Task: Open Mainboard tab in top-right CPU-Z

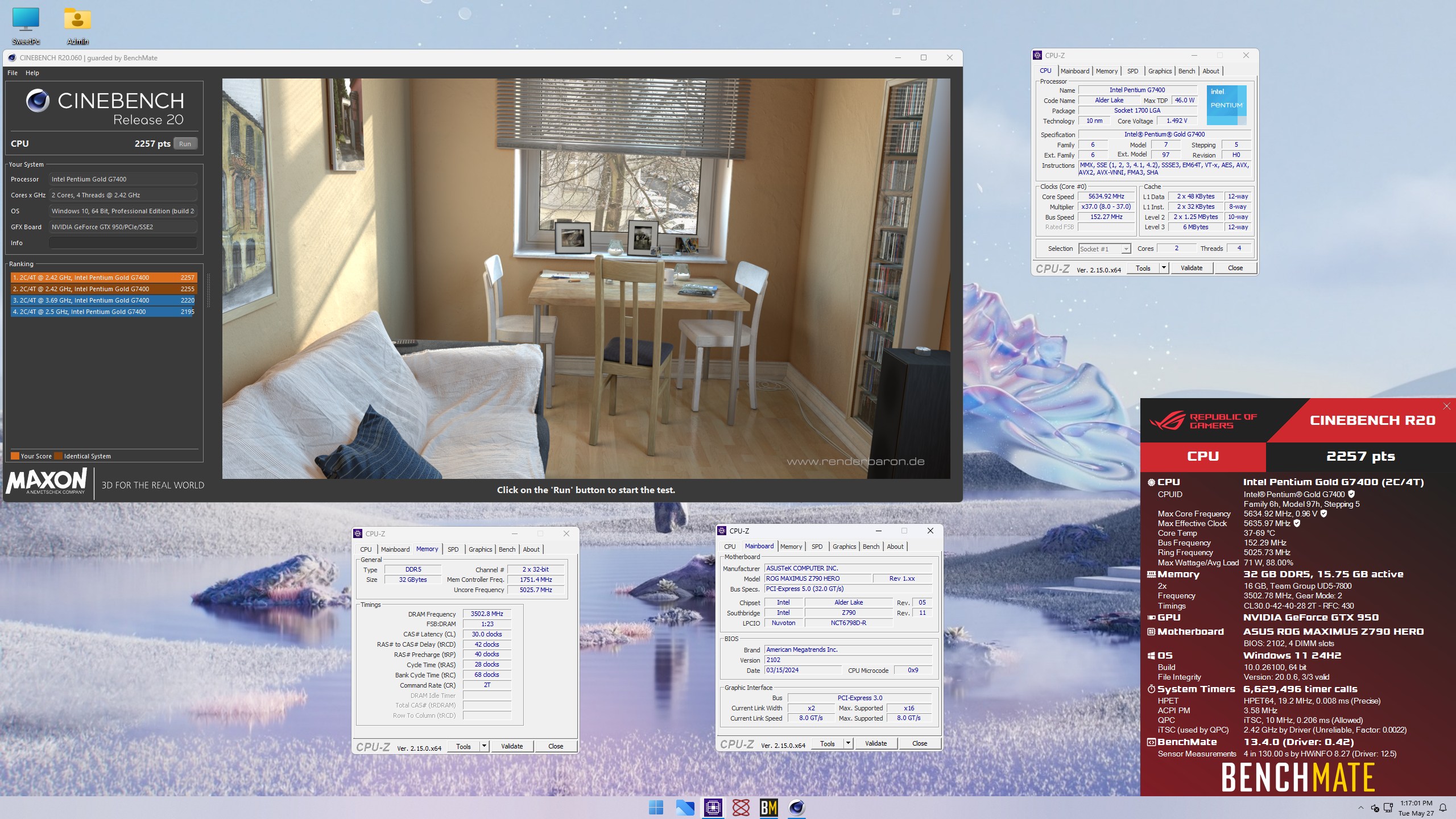Action: 1074,71
